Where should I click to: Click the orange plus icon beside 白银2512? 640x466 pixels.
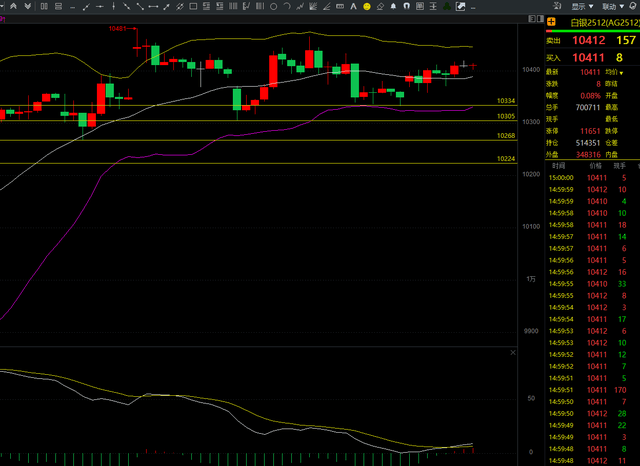point(550,22)
